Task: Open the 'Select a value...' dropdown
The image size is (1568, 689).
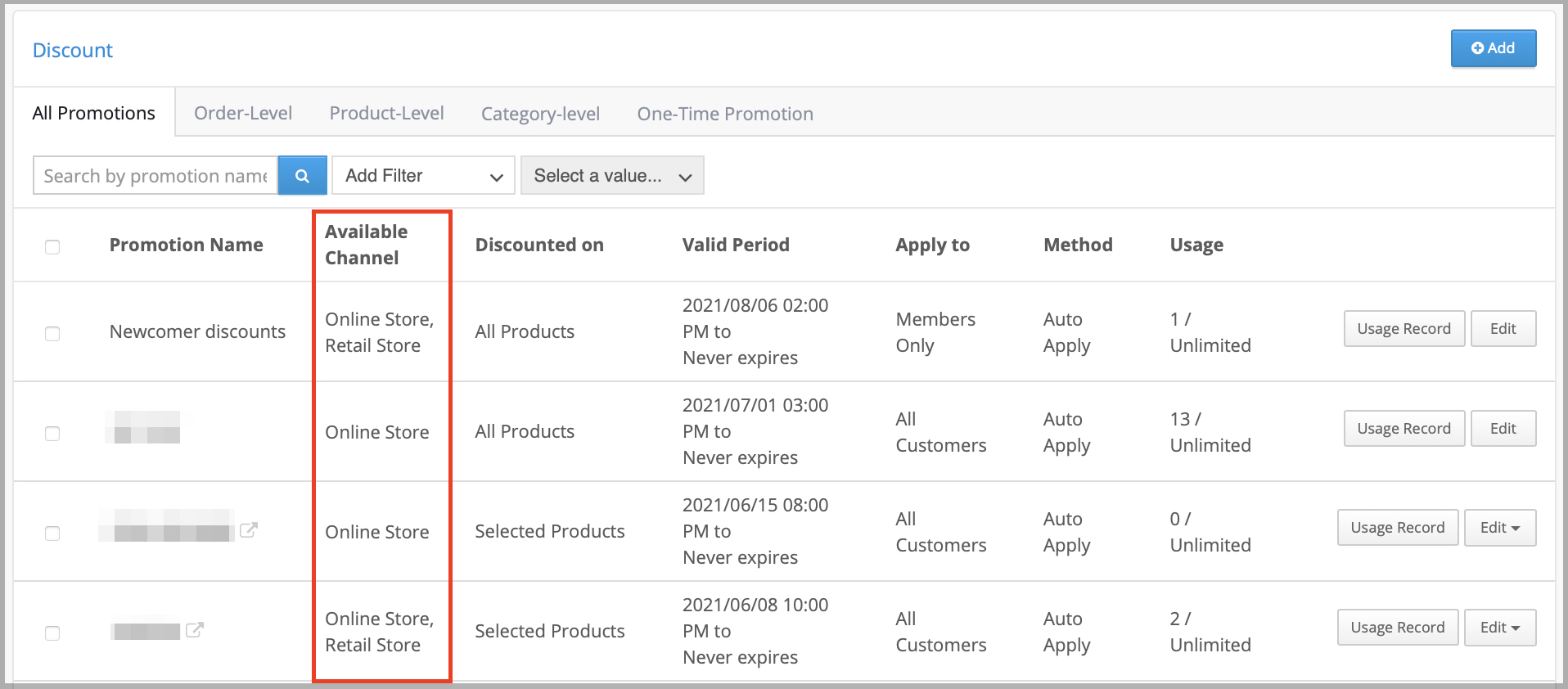Action: (611, 176)
